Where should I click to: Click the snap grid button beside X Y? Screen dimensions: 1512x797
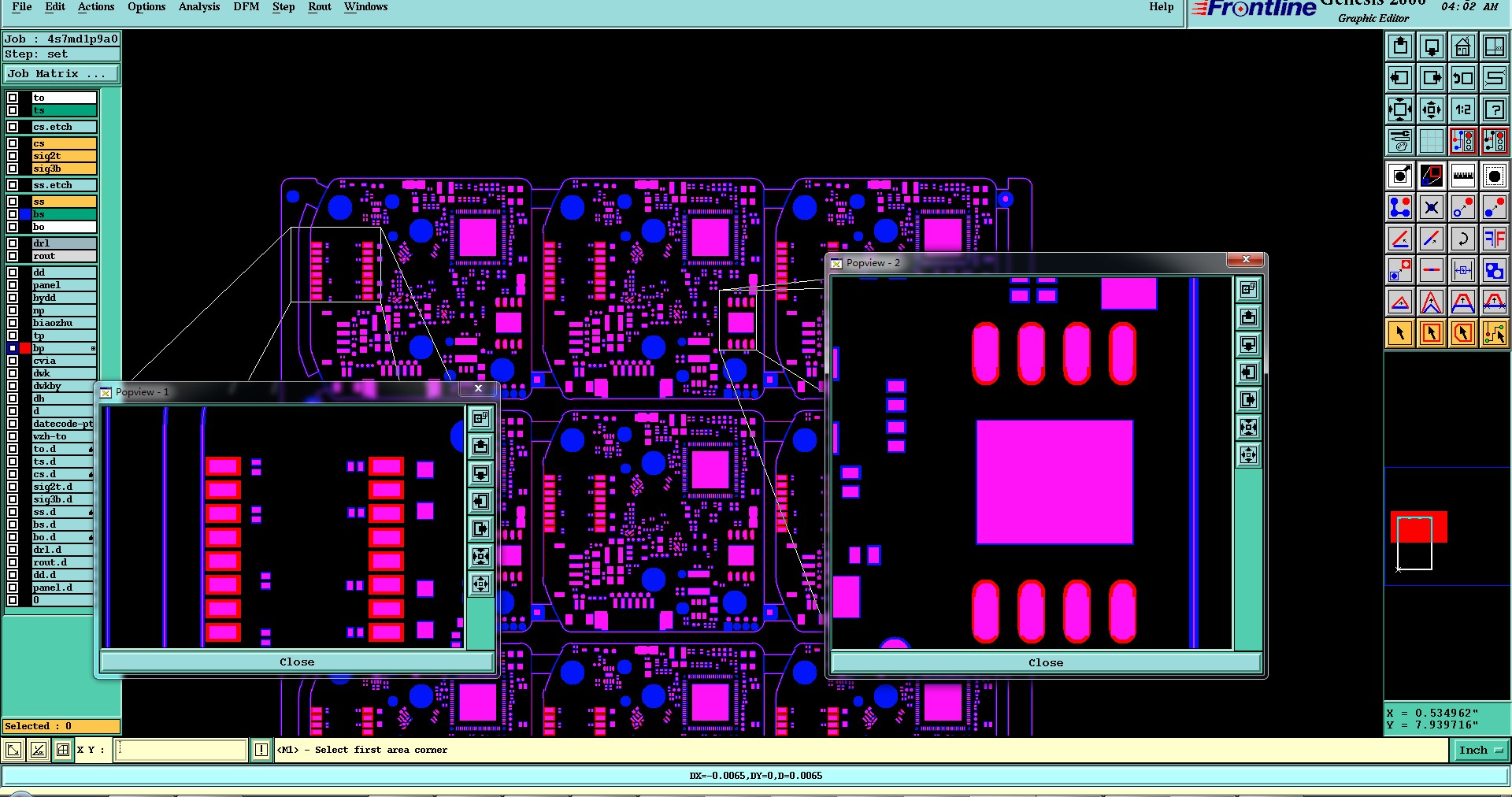[x=63, y=750]
